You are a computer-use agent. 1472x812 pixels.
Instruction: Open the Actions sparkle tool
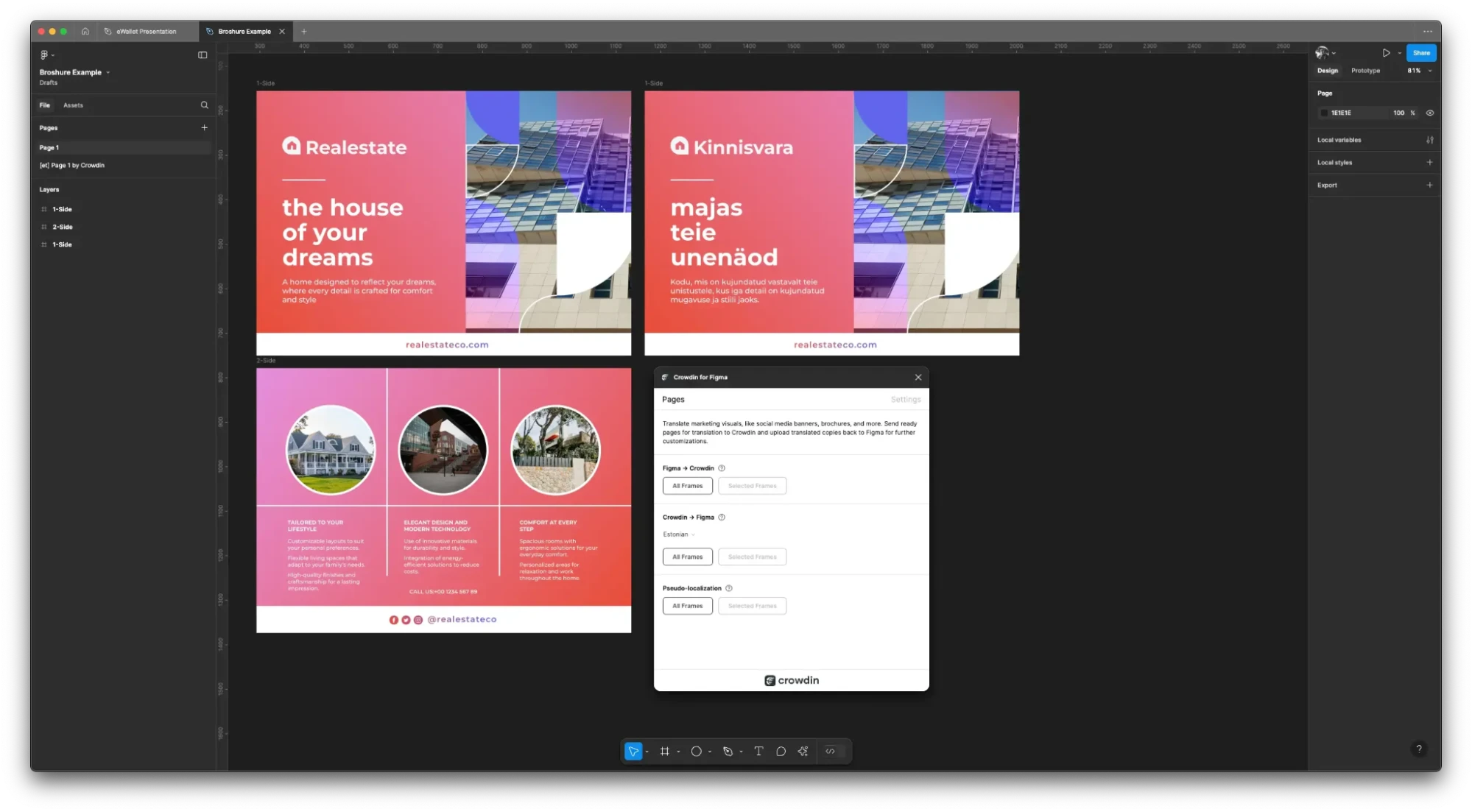point(803,751)
